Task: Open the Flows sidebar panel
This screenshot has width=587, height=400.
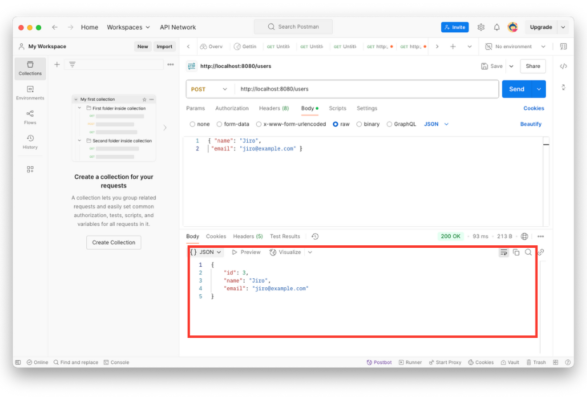Action: tap(30, 117)
